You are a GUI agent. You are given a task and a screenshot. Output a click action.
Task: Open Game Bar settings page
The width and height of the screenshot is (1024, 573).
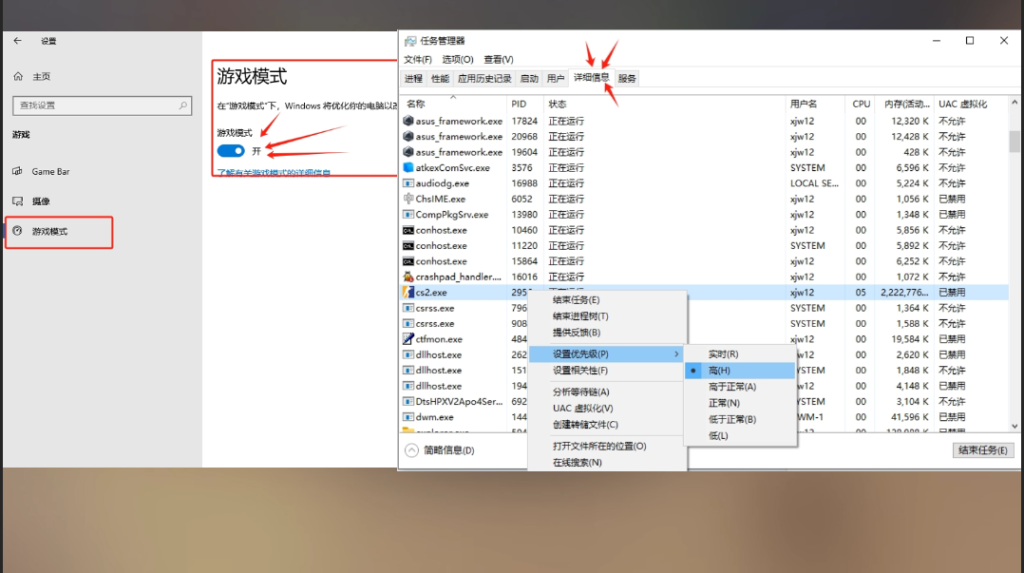(50, 171)
